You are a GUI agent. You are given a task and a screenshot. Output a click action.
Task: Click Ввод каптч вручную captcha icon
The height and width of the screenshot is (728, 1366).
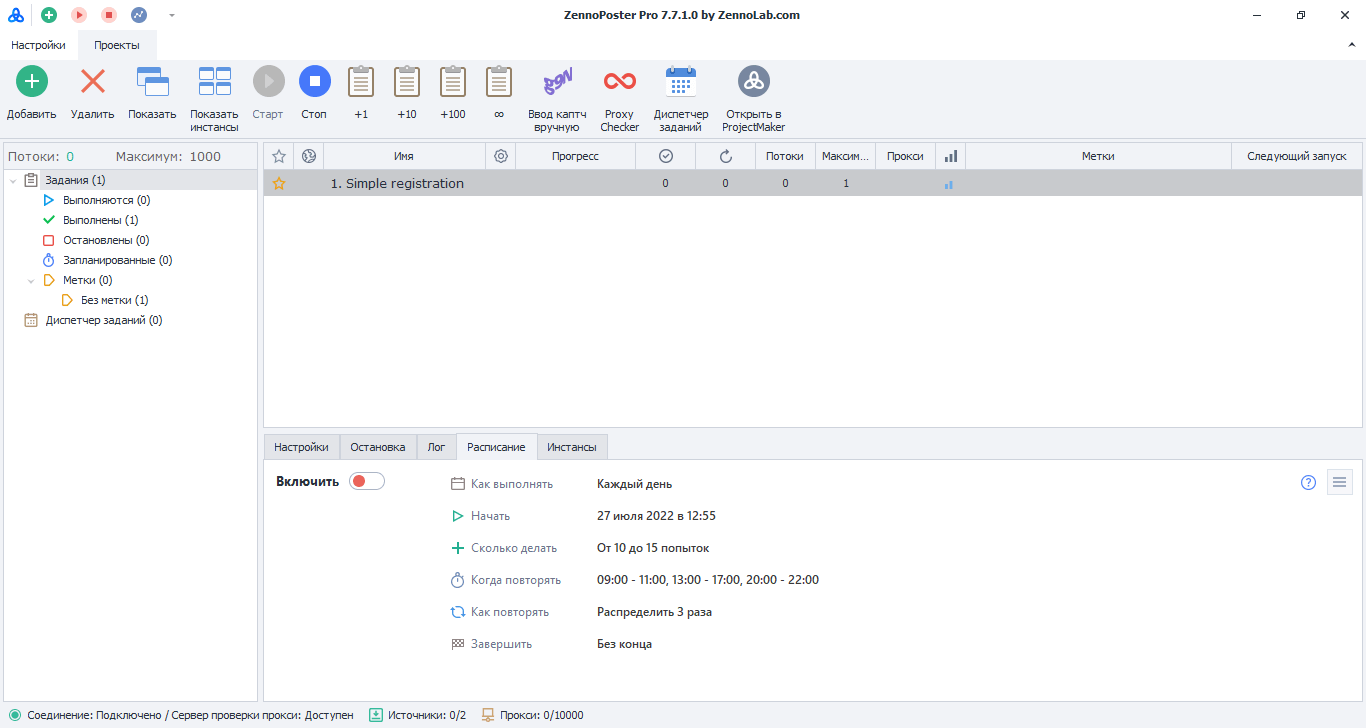pyautogui.click(x=557, y=82)
